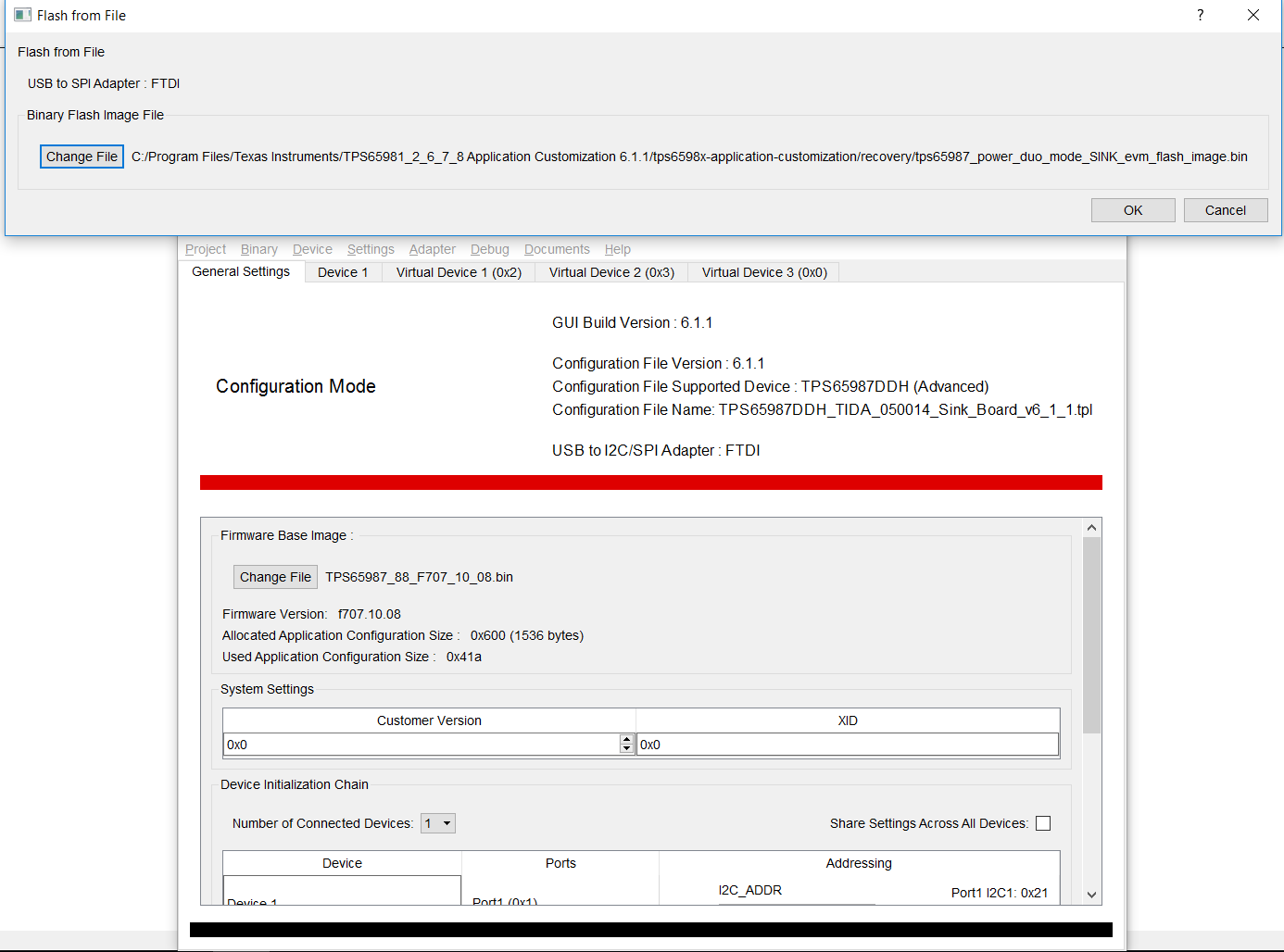Select the Virtual Device 2 (0x3) tab

pos(611,272)
